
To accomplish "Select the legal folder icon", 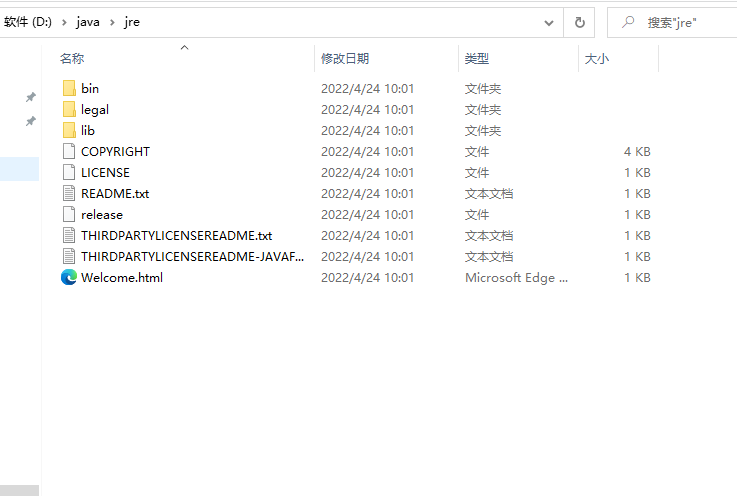I will coord(69,110).
